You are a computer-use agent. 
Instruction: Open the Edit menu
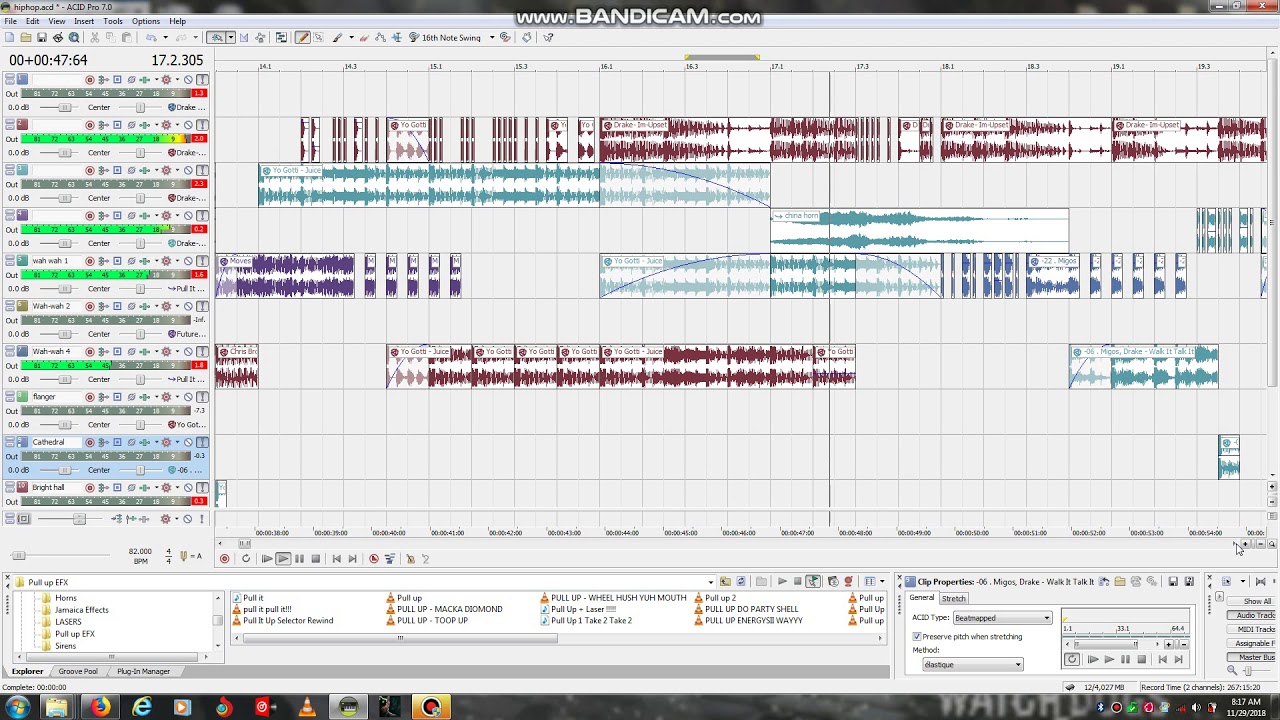pyautogui.click(x=33, y=21)
